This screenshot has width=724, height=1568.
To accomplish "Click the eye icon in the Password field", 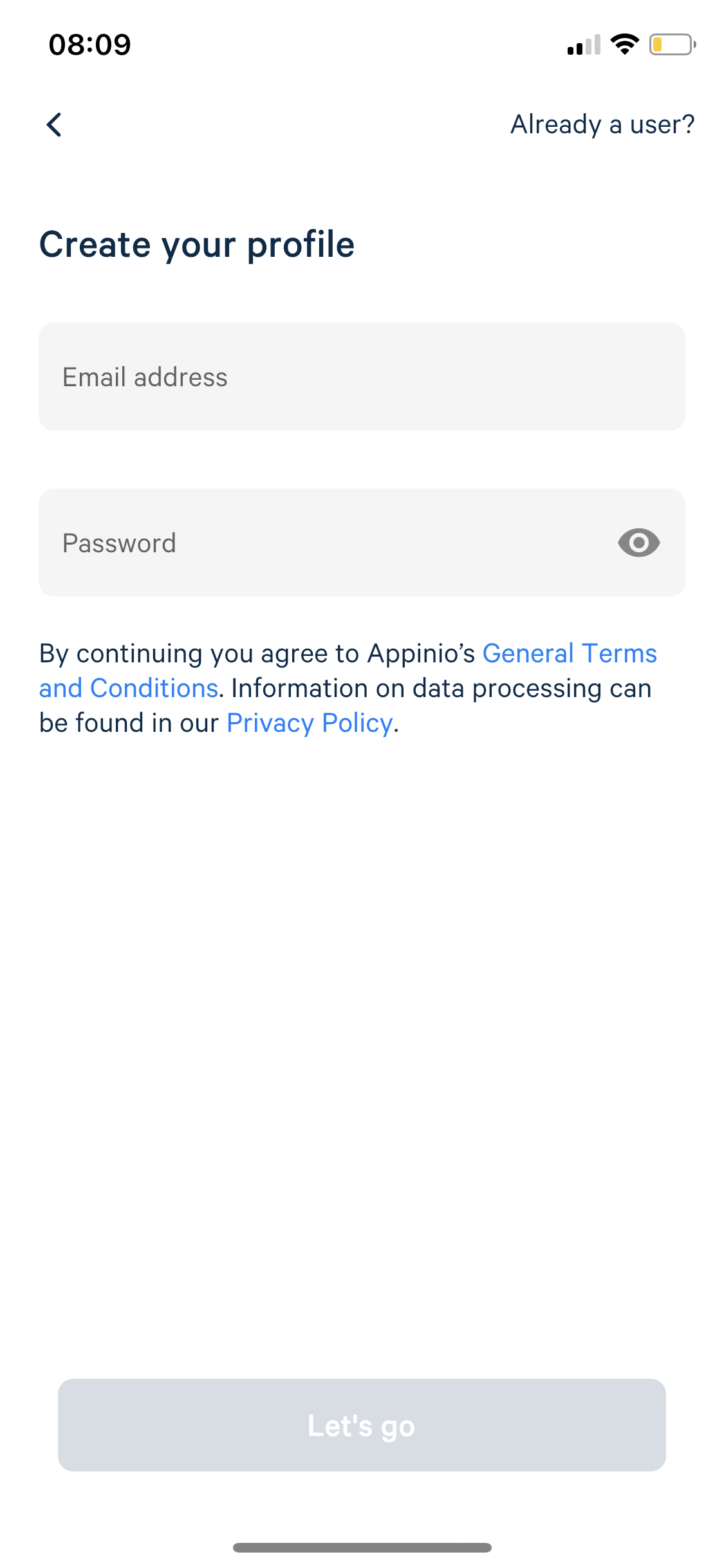I will (x=639, y=543).
